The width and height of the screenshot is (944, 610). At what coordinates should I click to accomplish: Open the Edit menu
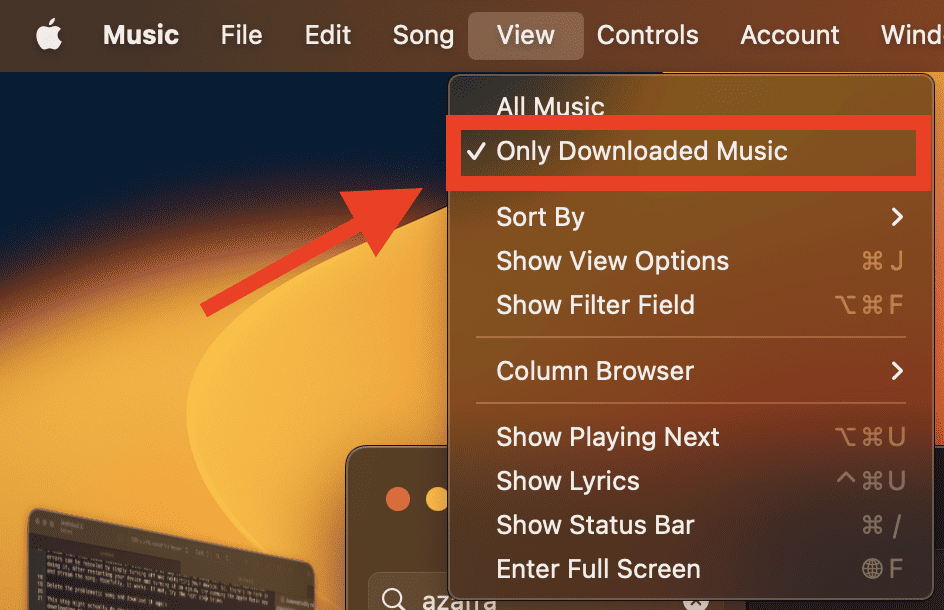328,35
